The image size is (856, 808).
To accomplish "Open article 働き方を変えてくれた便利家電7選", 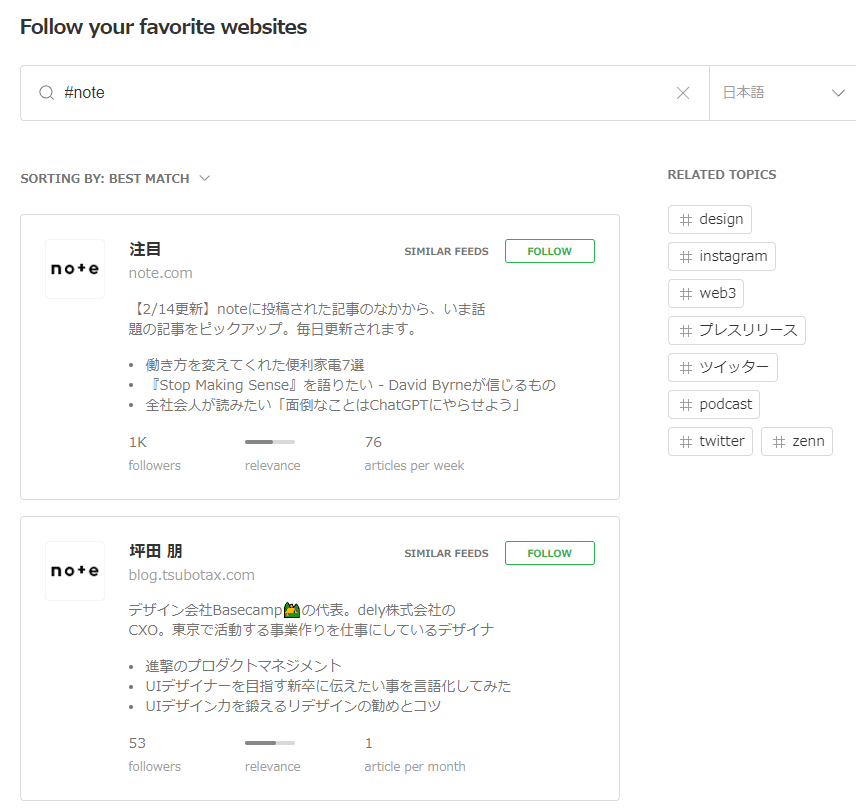I will (x=255, y=365).
